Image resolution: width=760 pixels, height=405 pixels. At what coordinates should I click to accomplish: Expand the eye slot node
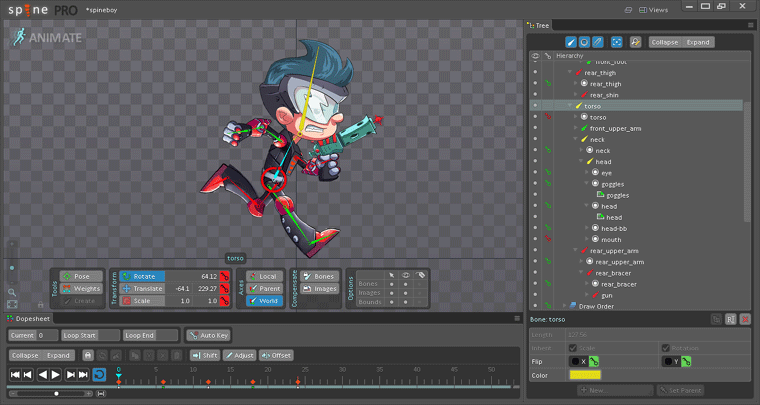pos(586,173)
